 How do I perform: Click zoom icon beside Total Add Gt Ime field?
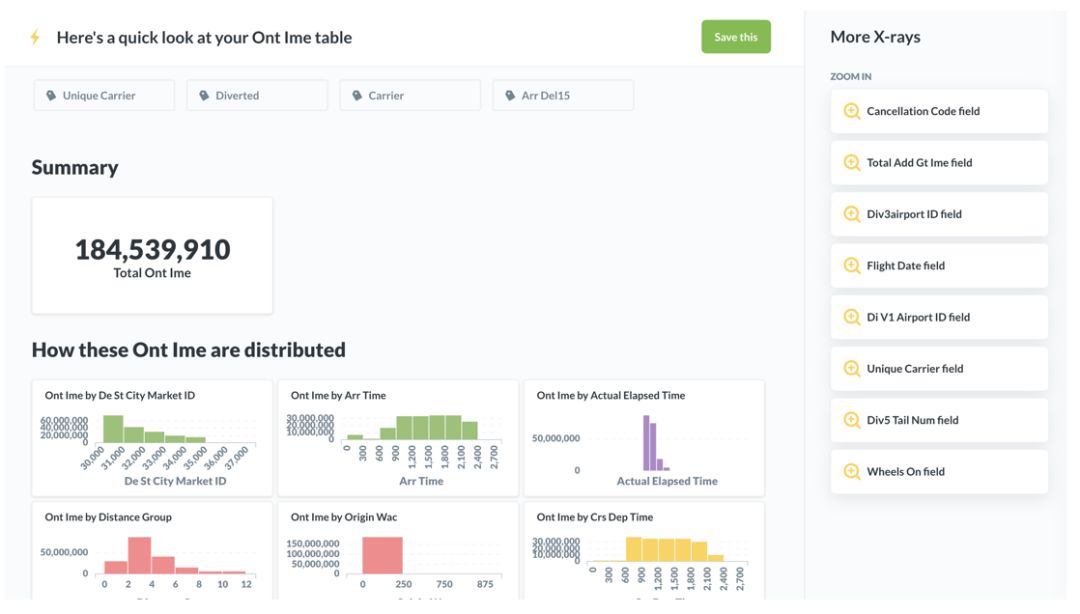(x=852, y=162)
